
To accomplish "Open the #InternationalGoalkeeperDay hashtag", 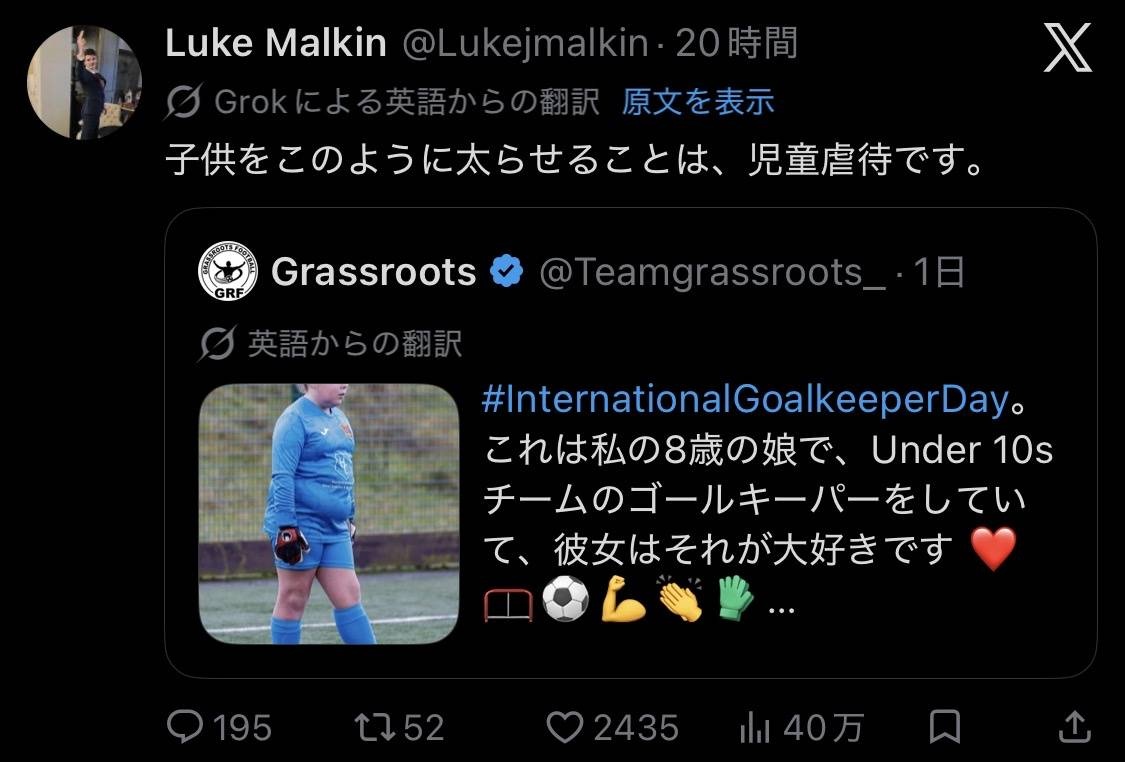I will click(x=744, y=399).
